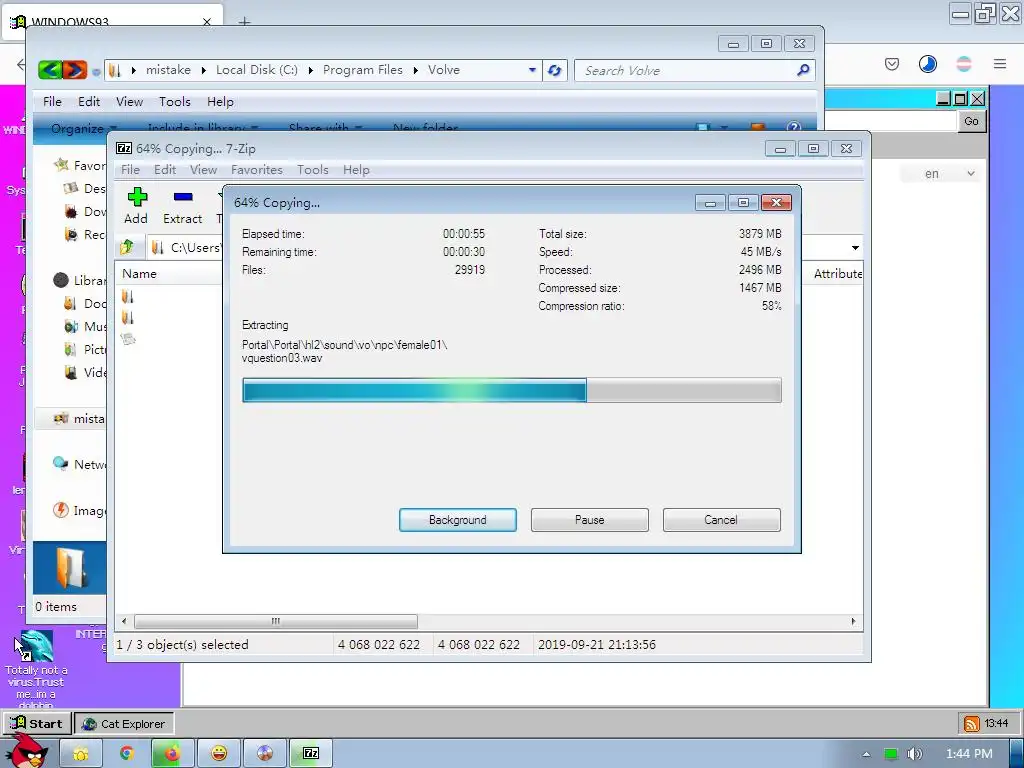Expand the arrow after 'mistake' in breadcrumb
Screen dimensions: 1024x768
[x=203, y=71]
